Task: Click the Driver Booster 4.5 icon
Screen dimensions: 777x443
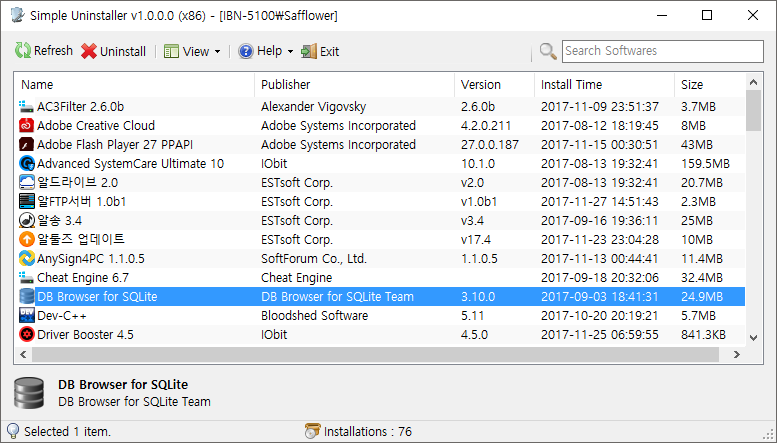Action: coord(26,334)
